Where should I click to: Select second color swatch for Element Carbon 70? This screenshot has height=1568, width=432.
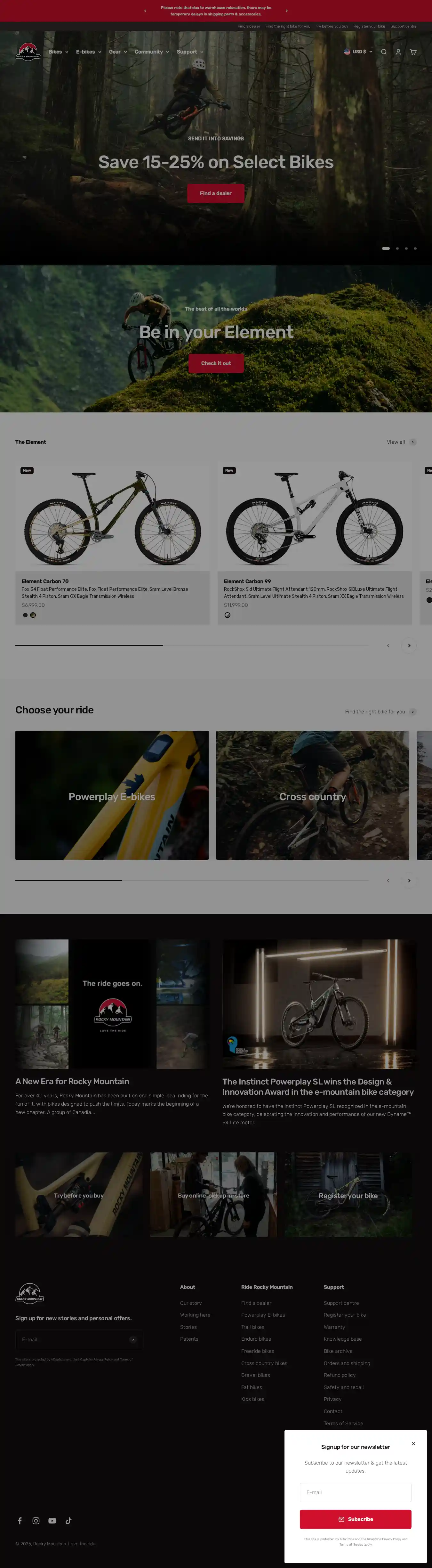pyautogui.click(x=34, y=615)
